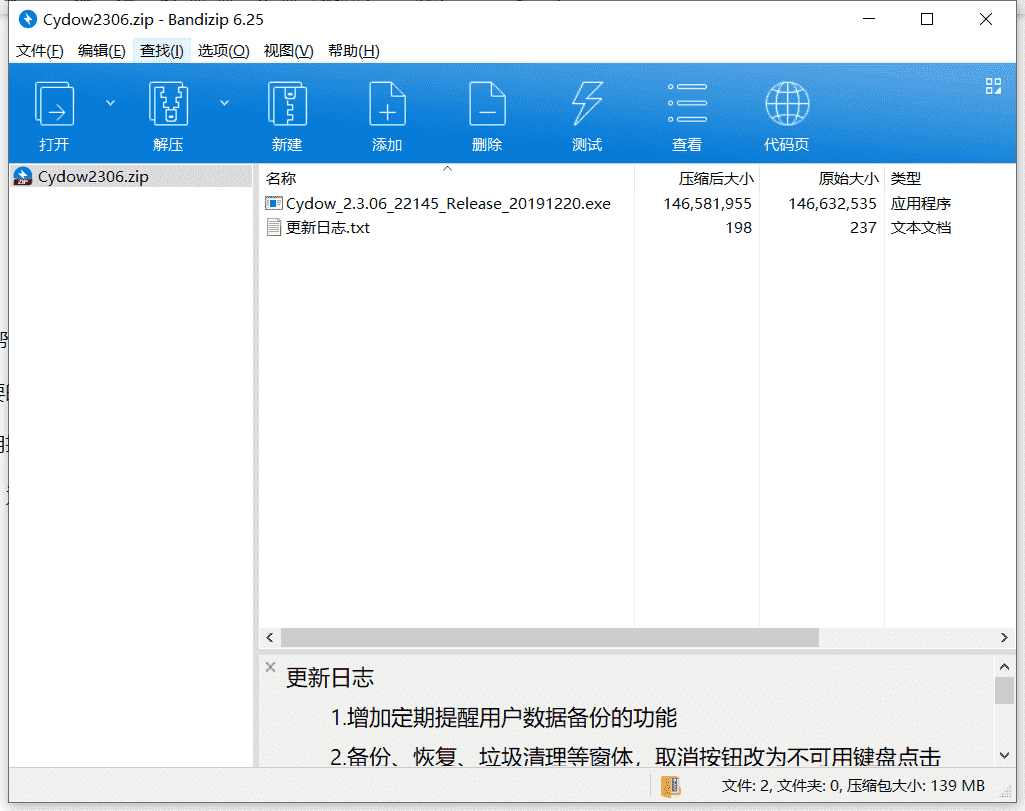Screen dimensions: 1025x811
Task: Expand the Extract button dropdown arrow
Action: pyautogui.click(x=224, y=103)
